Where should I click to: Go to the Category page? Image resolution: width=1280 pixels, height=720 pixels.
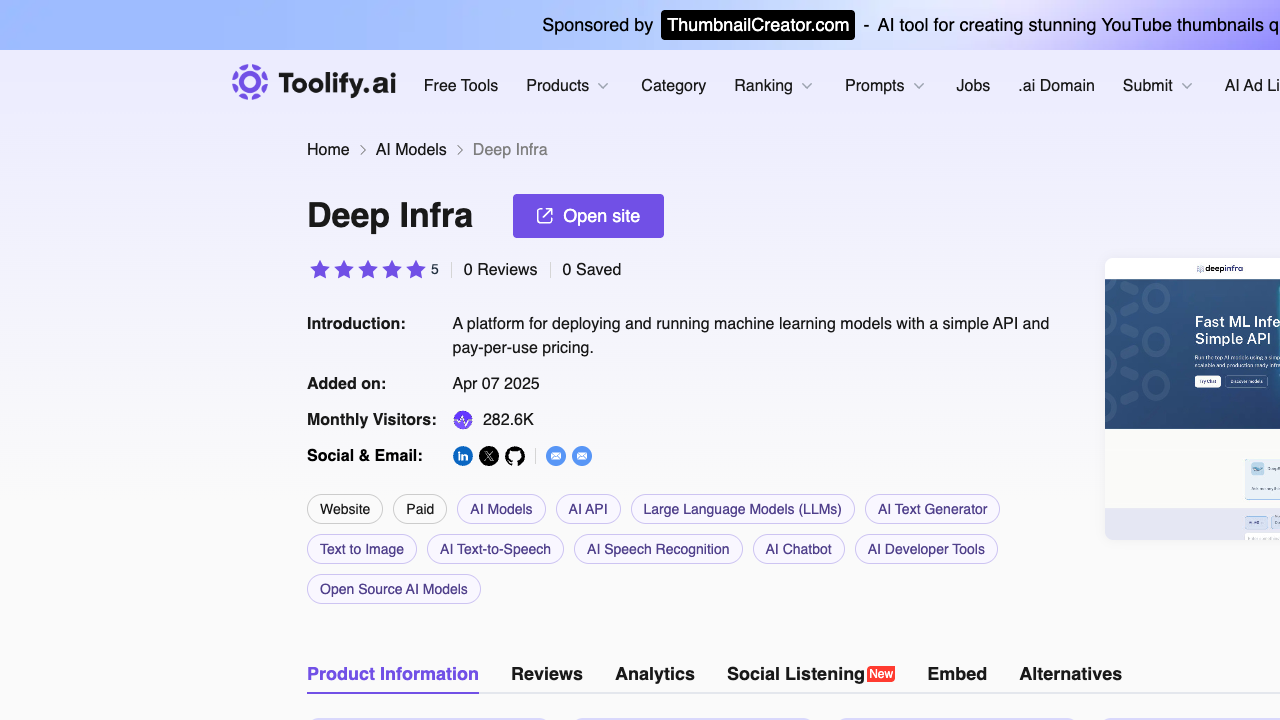point(673,86)
